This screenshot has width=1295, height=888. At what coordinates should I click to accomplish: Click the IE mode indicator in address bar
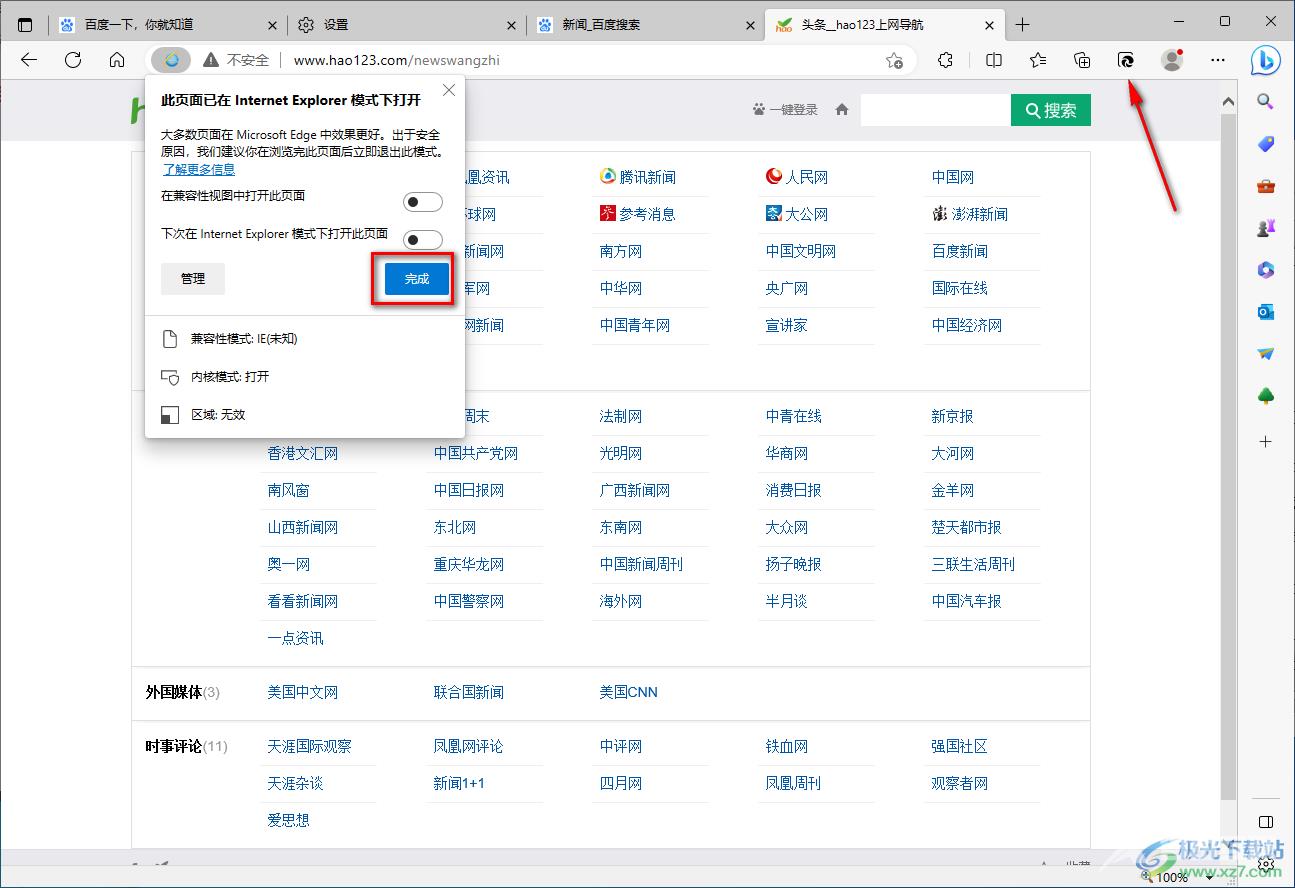(171, 60)
